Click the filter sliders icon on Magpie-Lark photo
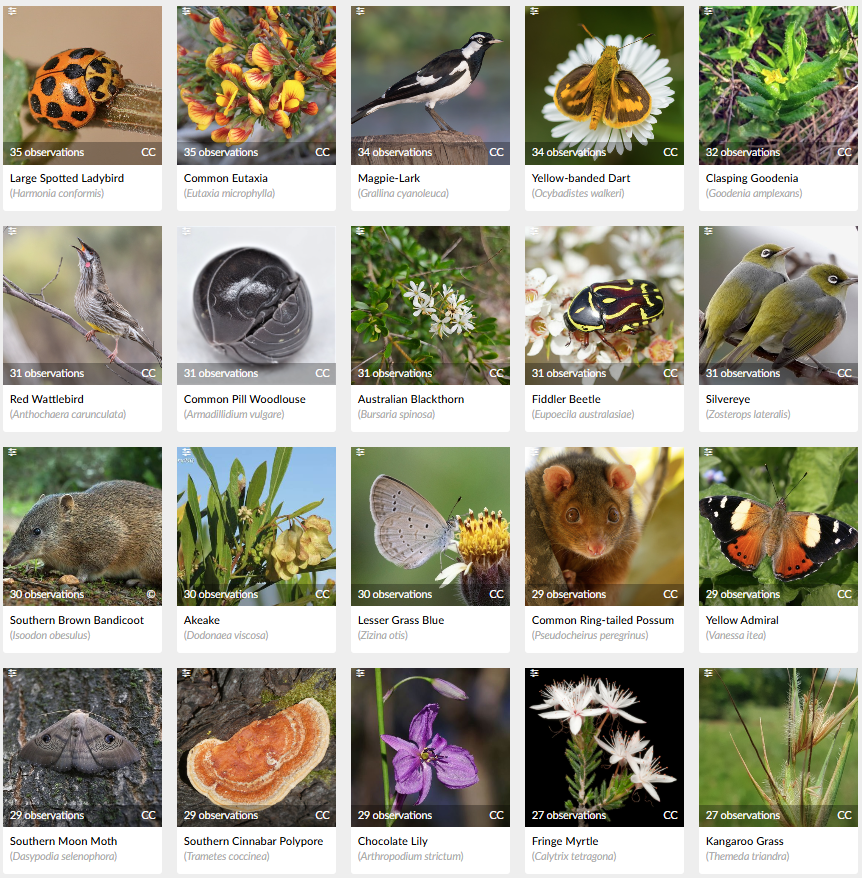The image size is (862, 878). (360, 11)
